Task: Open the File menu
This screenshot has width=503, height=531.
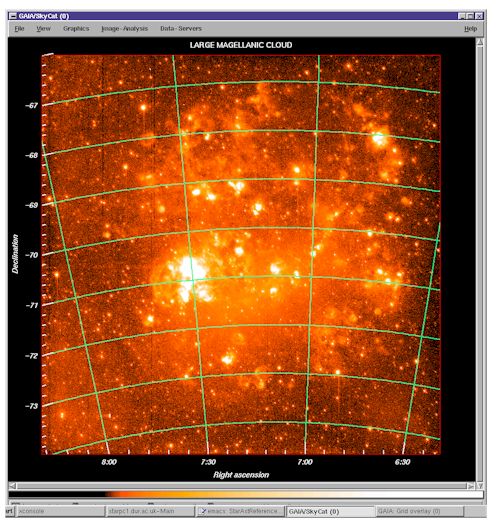Action: (19, 29)
